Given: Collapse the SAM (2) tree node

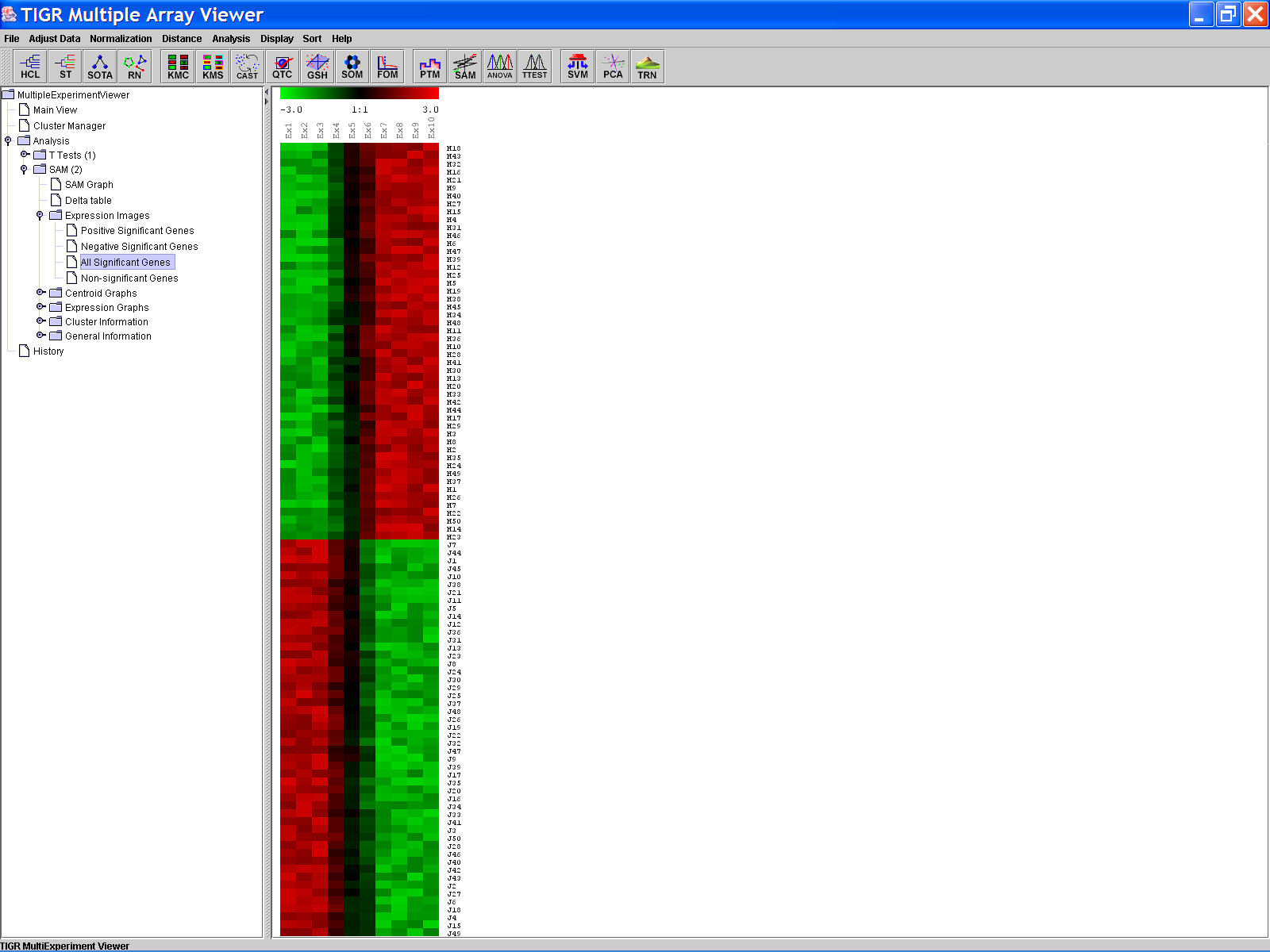Looking at the screenshot, I should pyautogui.click(x=24, y=169).
